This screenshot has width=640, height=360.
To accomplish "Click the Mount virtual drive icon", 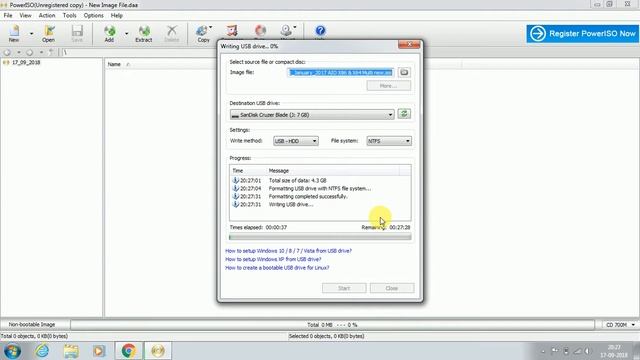I will [286, 31].
